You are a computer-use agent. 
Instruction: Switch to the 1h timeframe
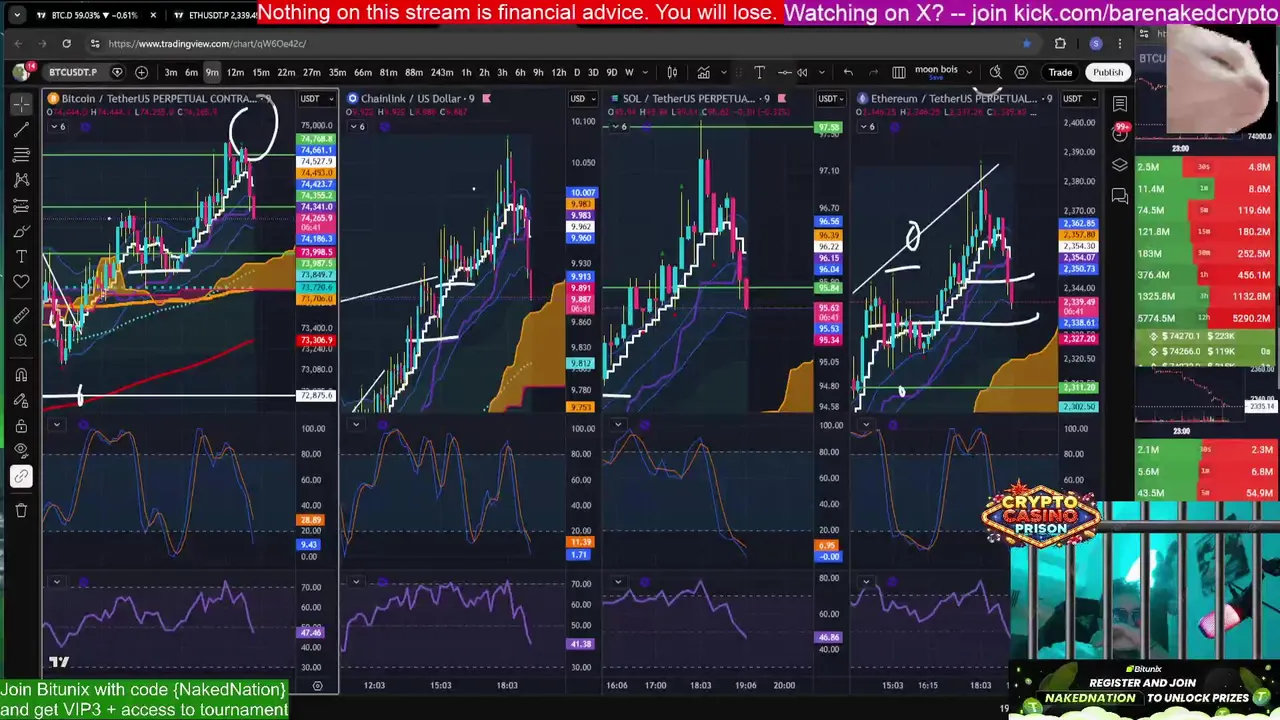(x=466, y=72)
